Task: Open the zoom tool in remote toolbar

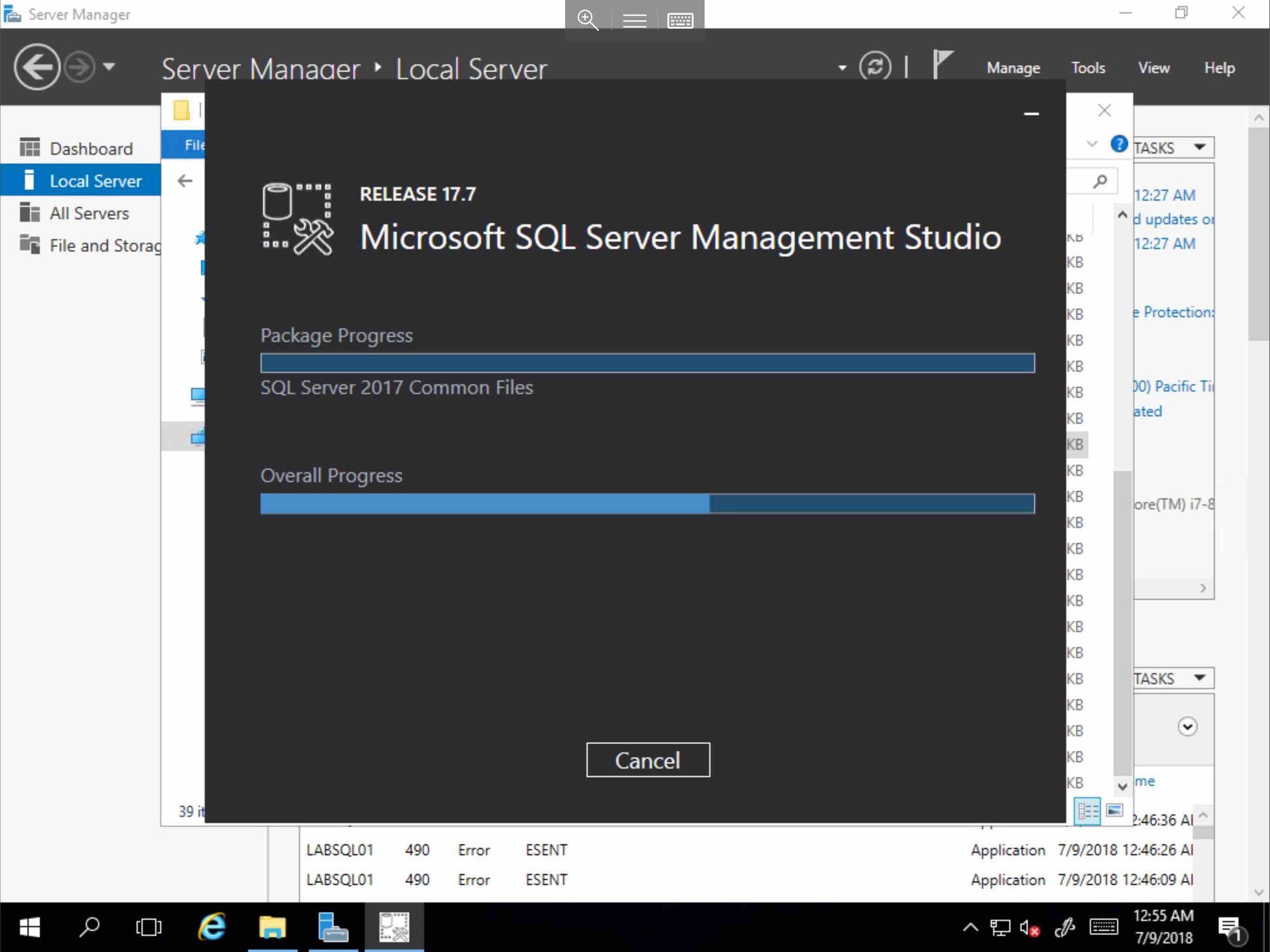Action: [x=588, y=20]
